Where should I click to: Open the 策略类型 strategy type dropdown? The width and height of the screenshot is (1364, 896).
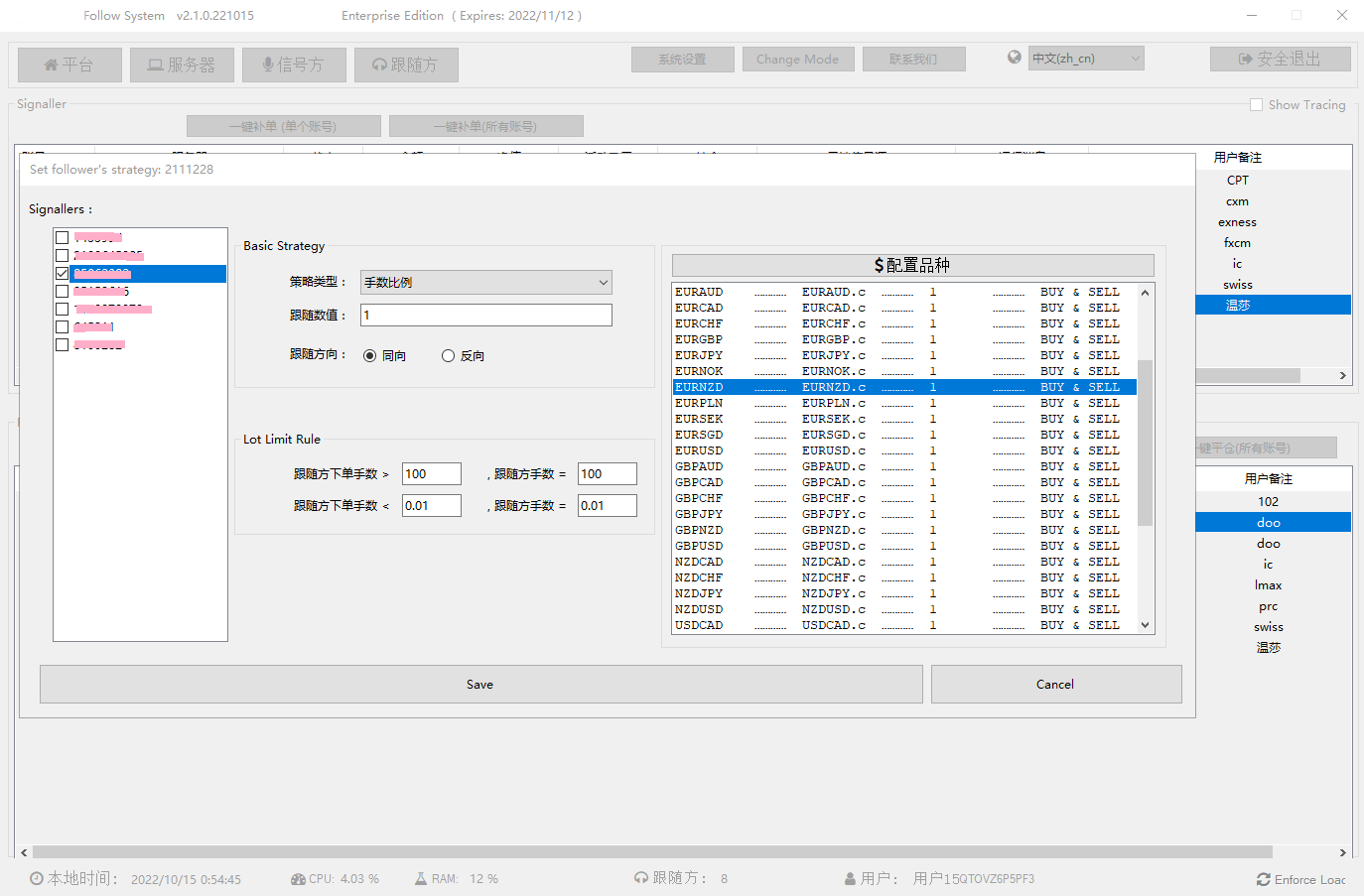point(485,283)
